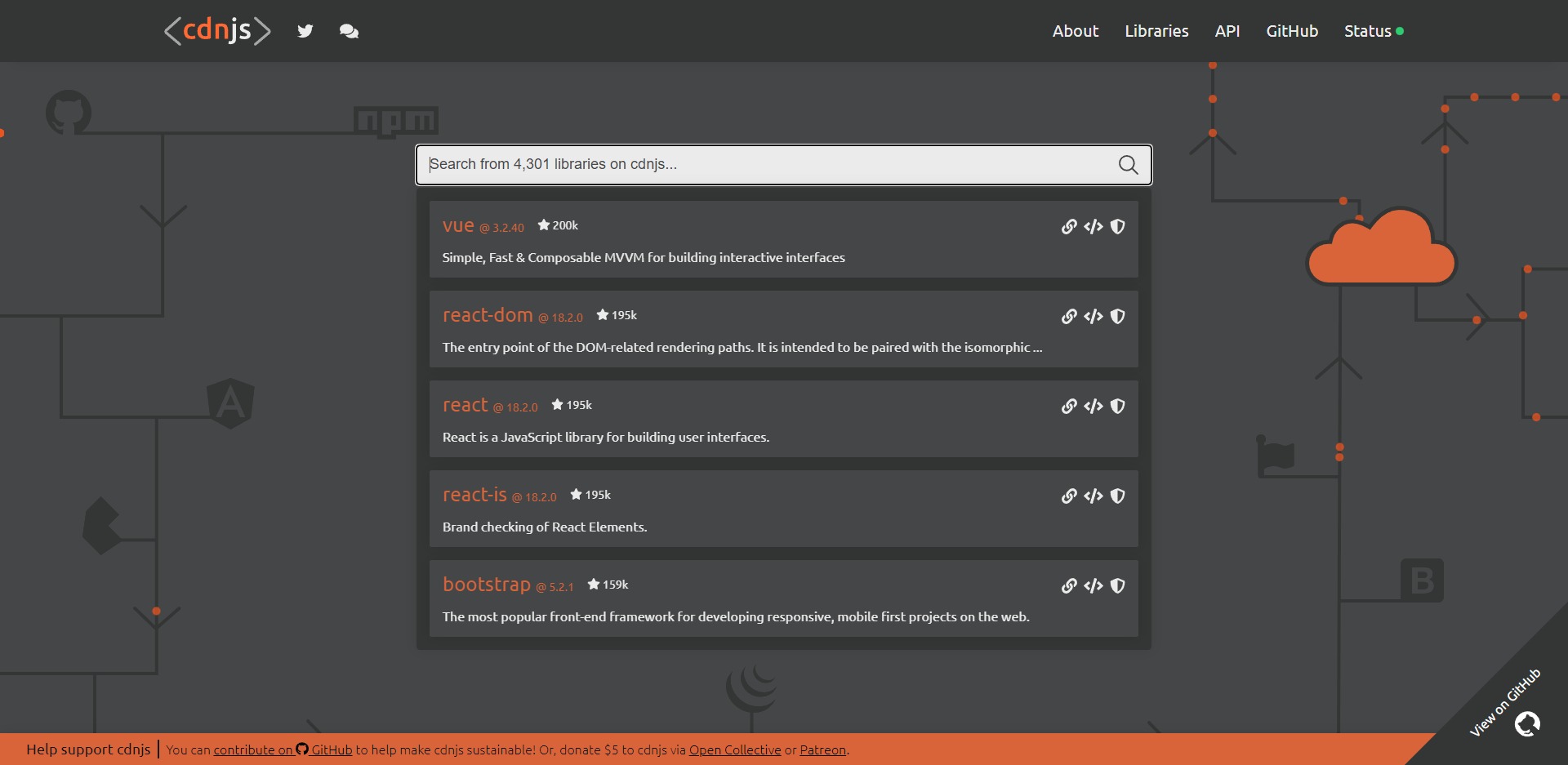Open the API navigation item
1568x765 pixels.
(x=1227, y=31)
